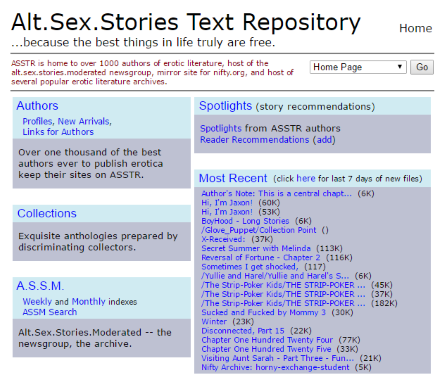Follow the Home link in the header
Viewport: 445px width, 380px height.
(415, 28)
